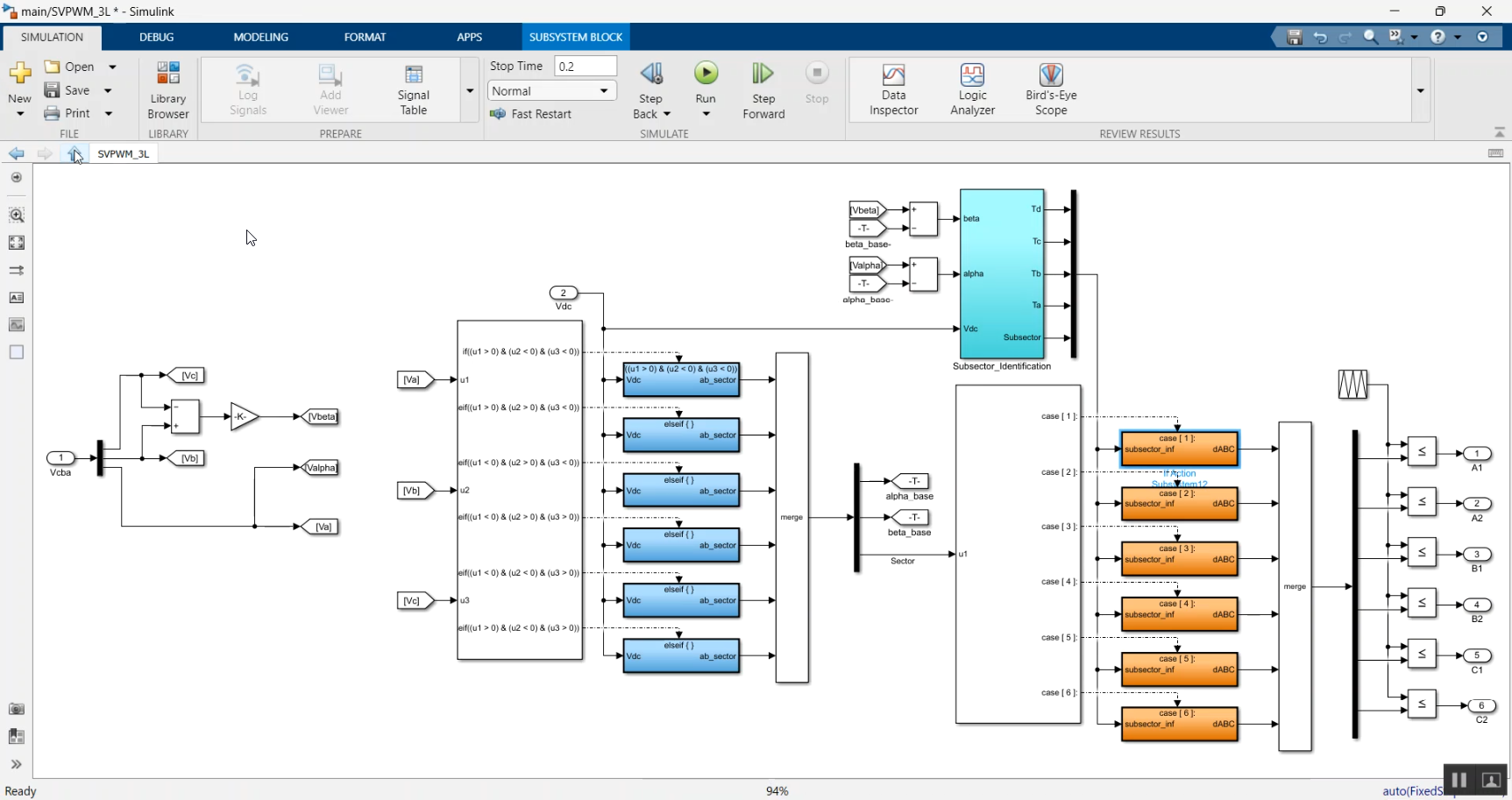Expand the Run options arrow
The image size is (1512, 800).
pyautogui.click(x=706, y=114)
